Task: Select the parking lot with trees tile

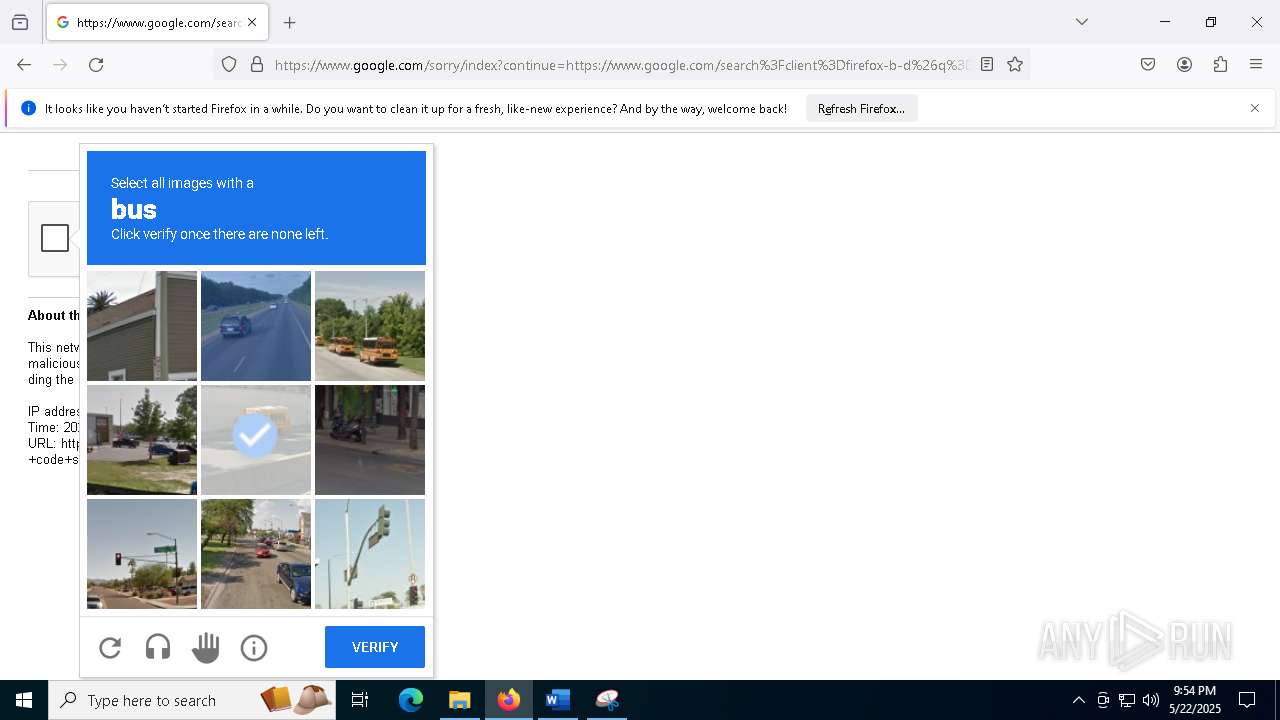Action: click(142, 440)
